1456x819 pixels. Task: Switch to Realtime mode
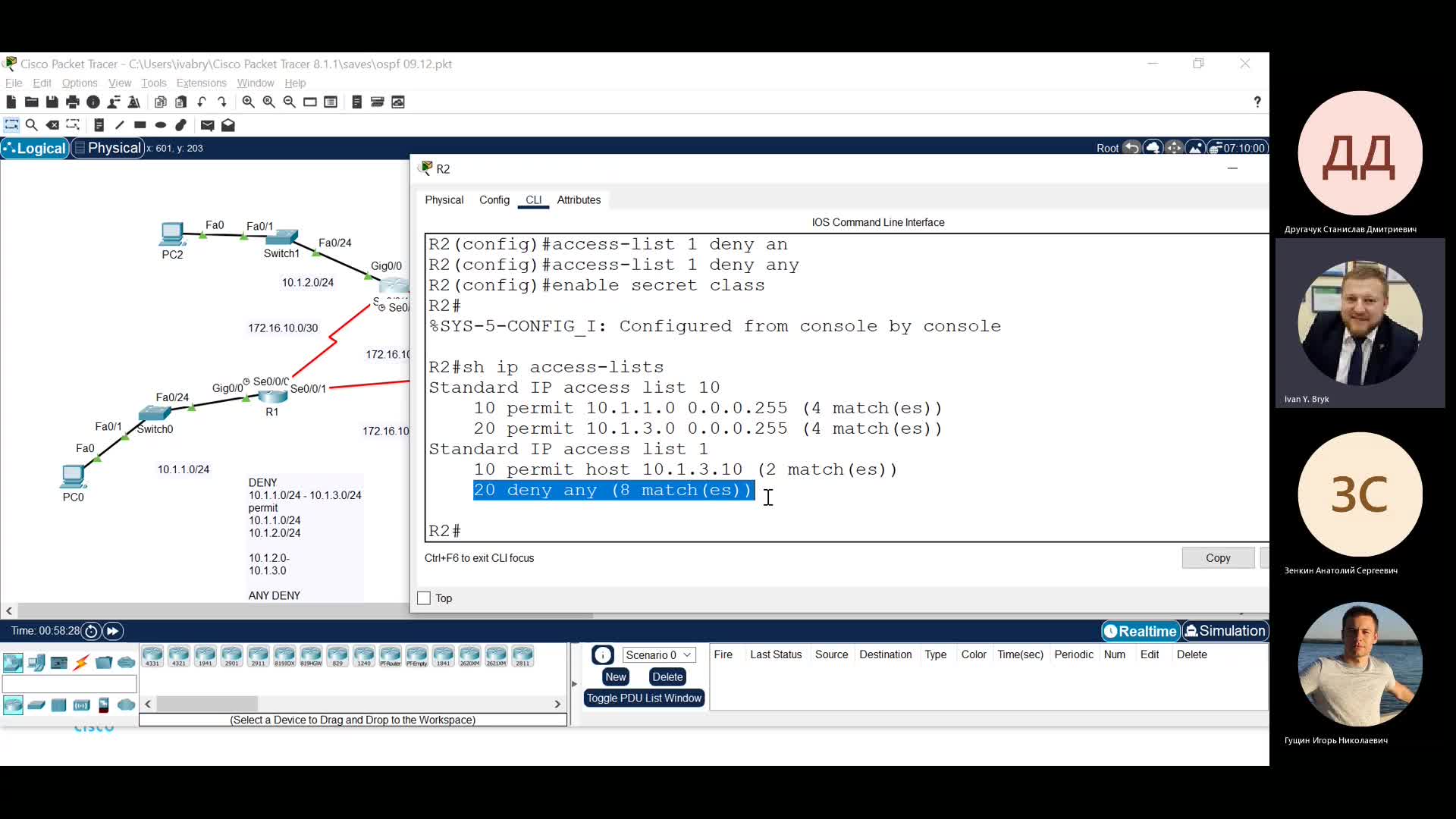(1141, 631)
